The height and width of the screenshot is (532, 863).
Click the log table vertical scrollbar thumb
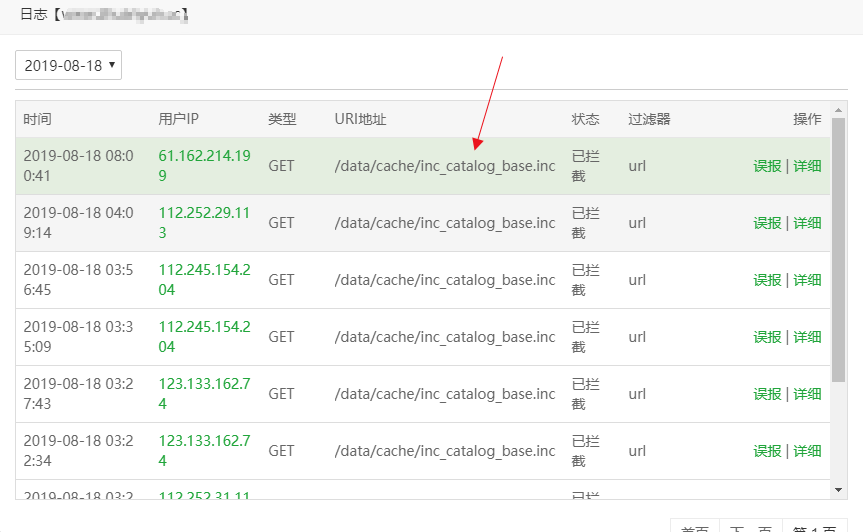(838, 250)
